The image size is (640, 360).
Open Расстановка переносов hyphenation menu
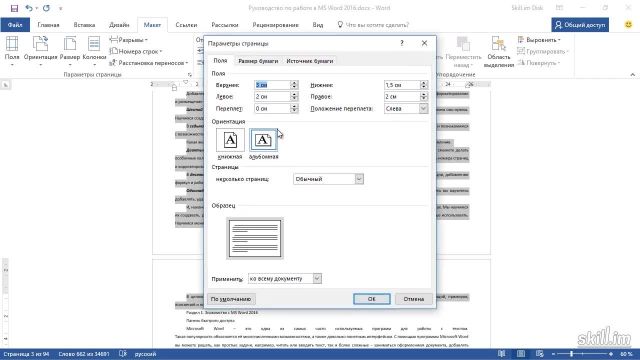(x=149, y=63)
